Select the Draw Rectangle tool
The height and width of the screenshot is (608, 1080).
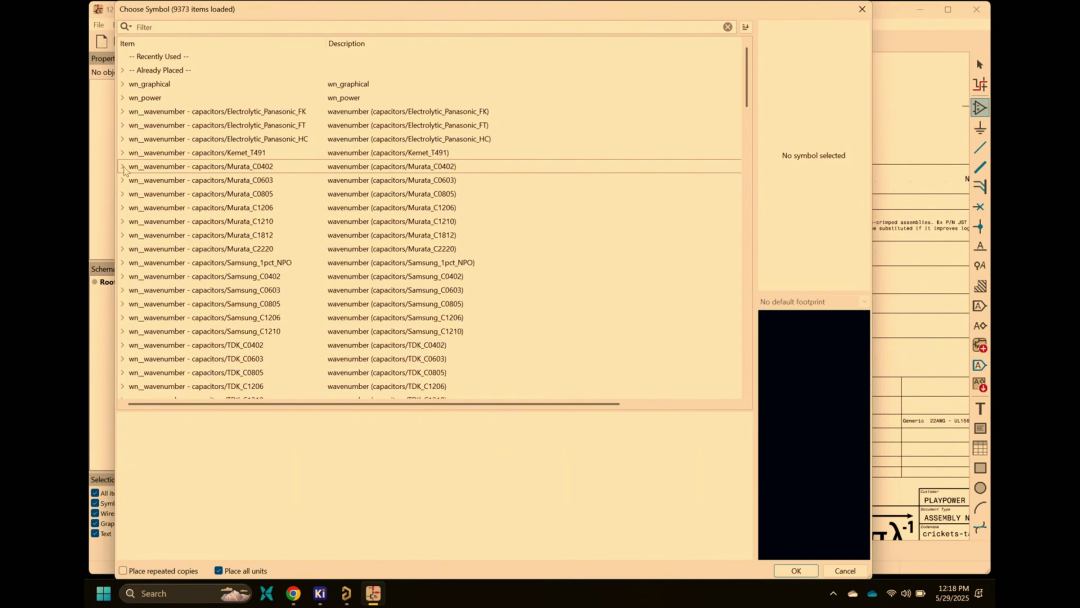point(979,468)
